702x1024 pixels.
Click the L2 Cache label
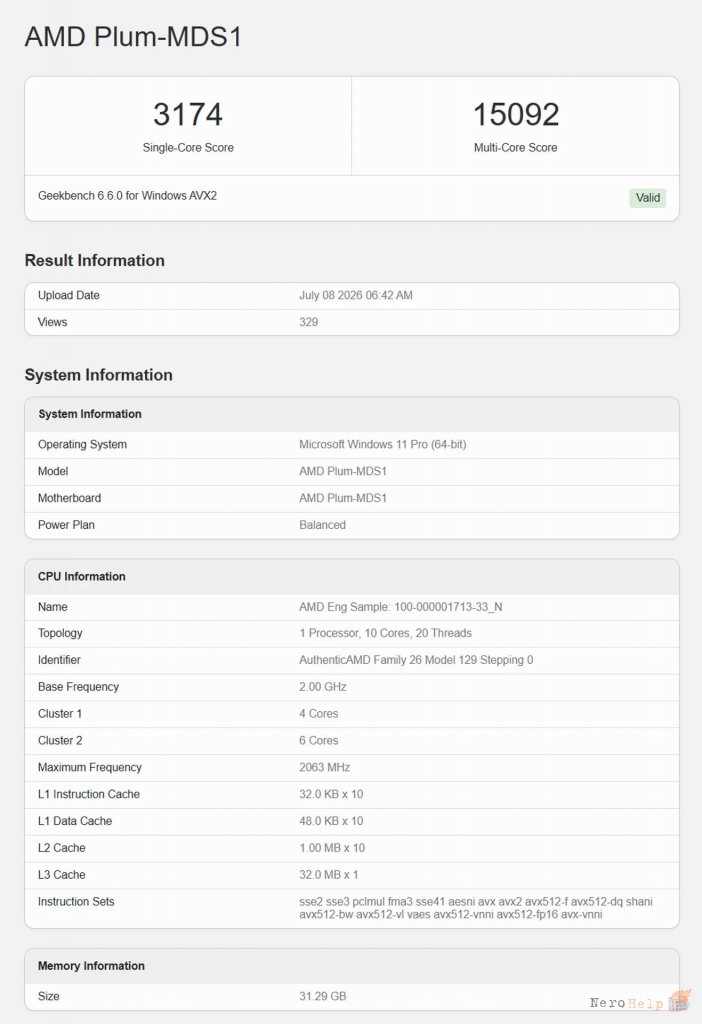[x=61, y=848]
